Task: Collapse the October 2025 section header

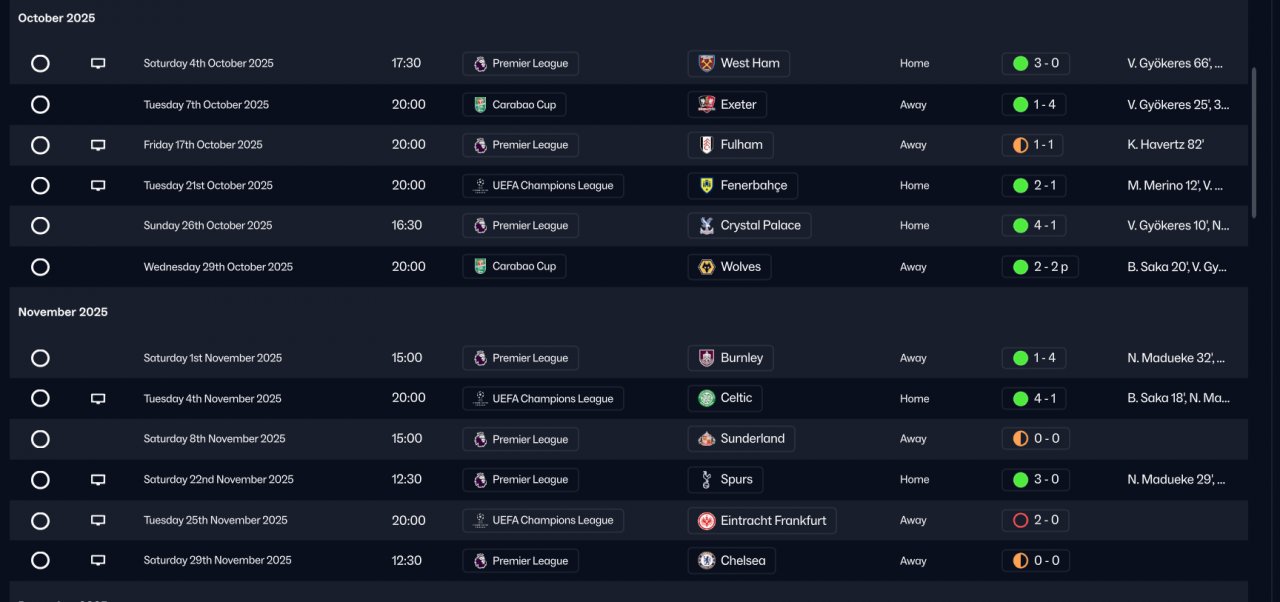Action: 57,18
